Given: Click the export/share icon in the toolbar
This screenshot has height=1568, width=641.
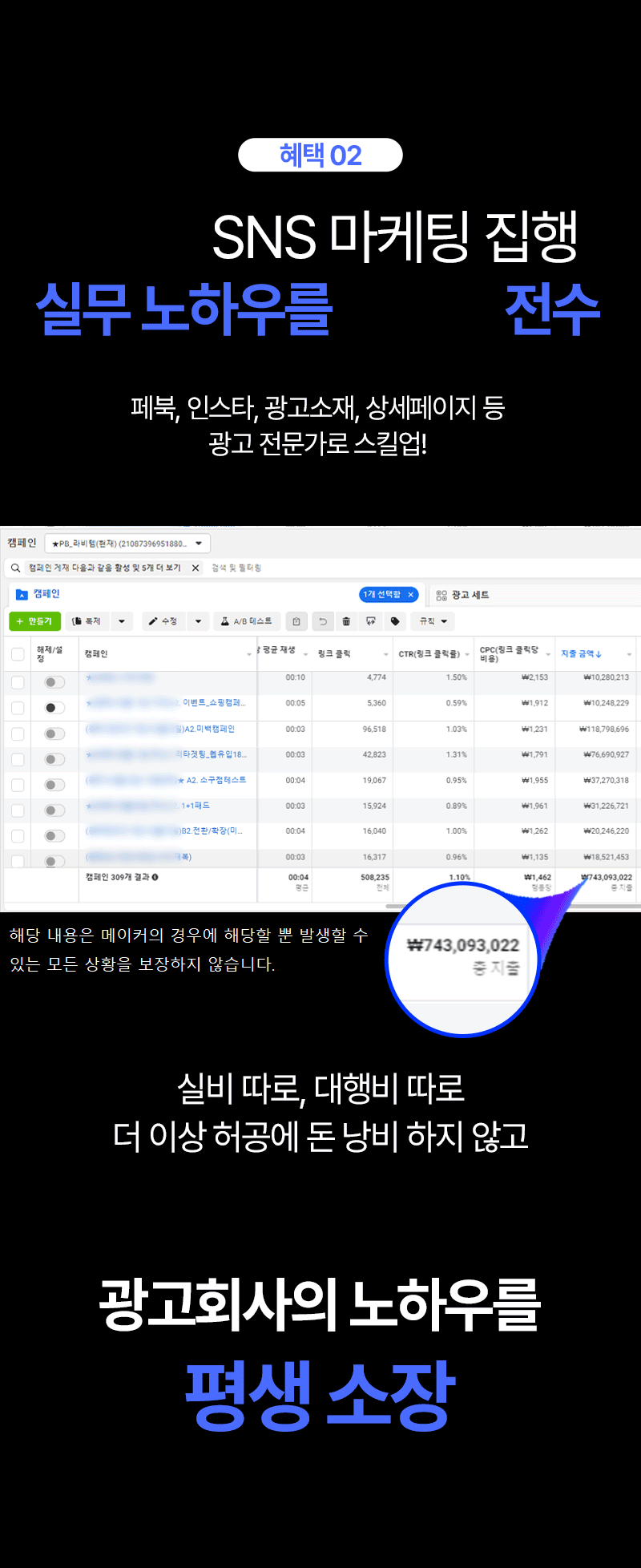Looking at the screenshot, I should tap(371, 621).
